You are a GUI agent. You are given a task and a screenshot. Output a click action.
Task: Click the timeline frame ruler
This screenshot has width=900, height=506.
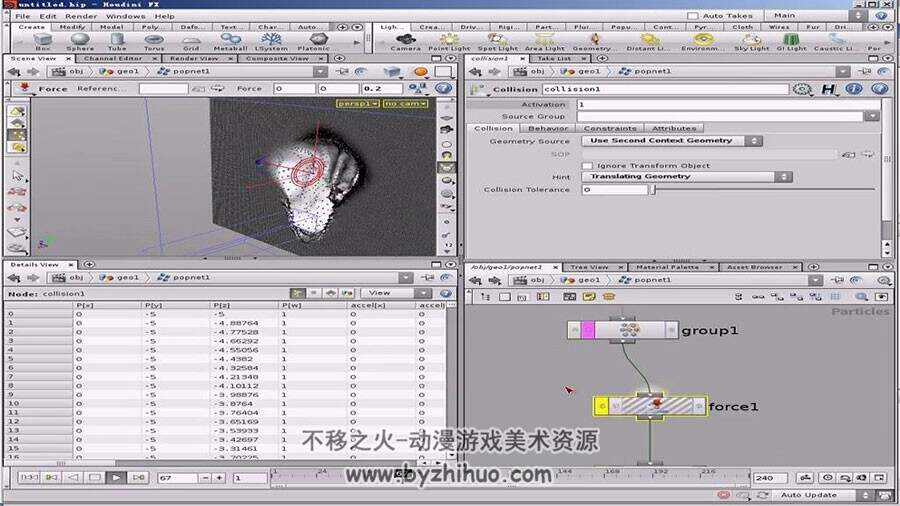click(x=509, y=475)
